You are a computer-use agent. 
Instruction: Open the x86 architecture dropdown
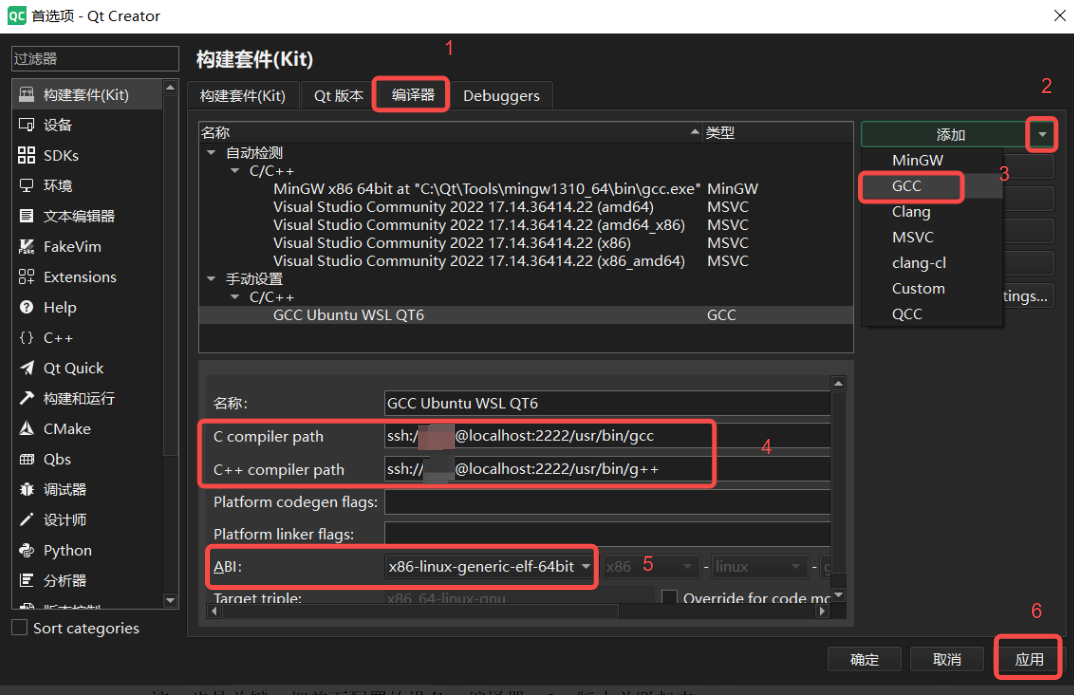(650, 566)
